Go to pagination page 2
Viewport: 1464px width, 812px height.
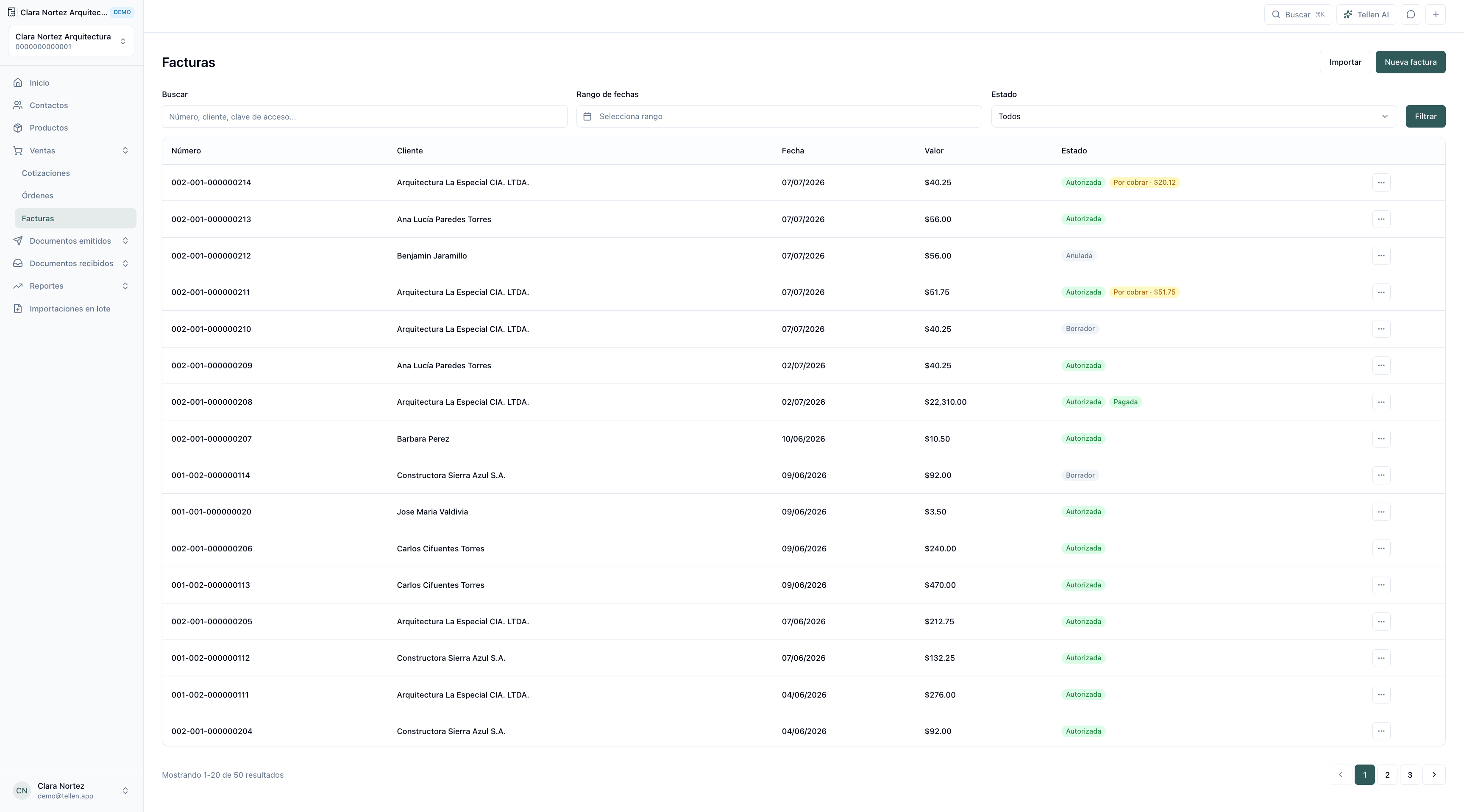coord(1387,775)
